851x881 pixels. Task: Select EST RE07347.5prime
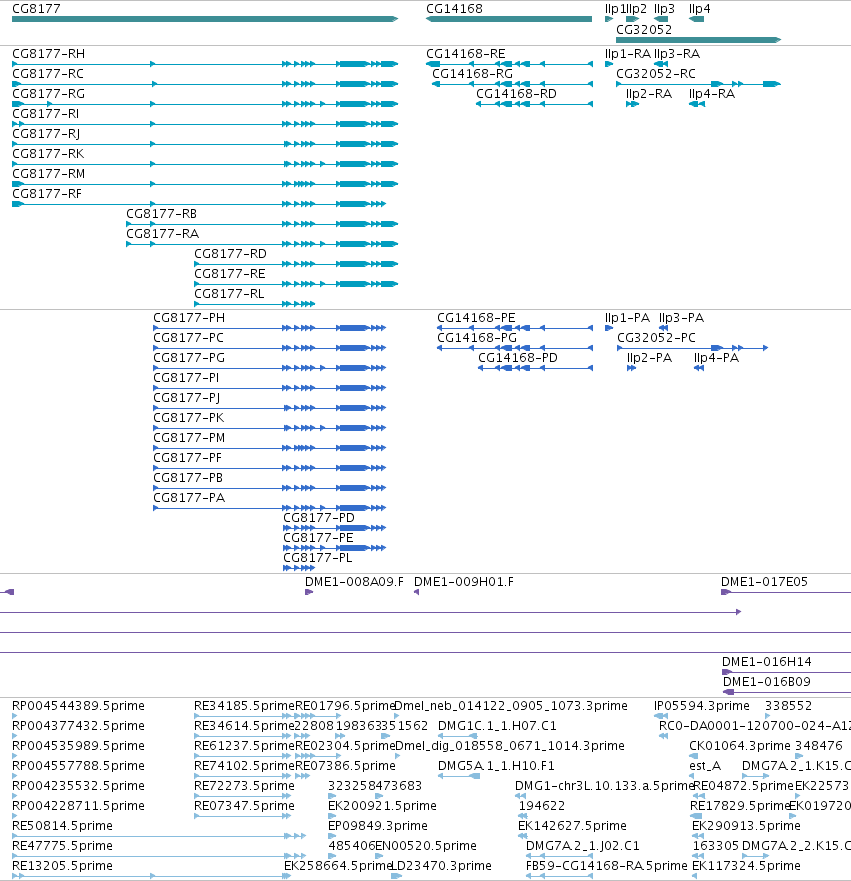pos(244,806)
